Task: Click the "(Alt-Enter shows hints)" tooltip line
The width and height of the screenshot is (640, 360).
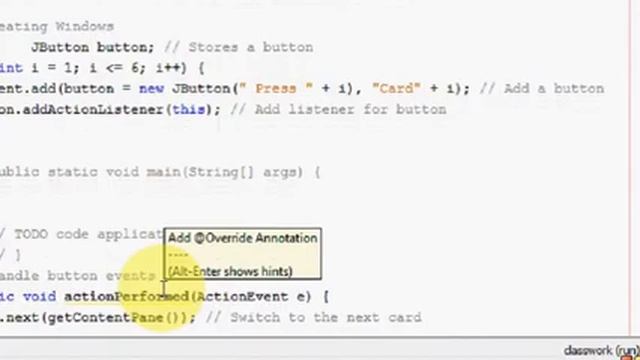Action: pyautogui.click(x=230, y=271)
